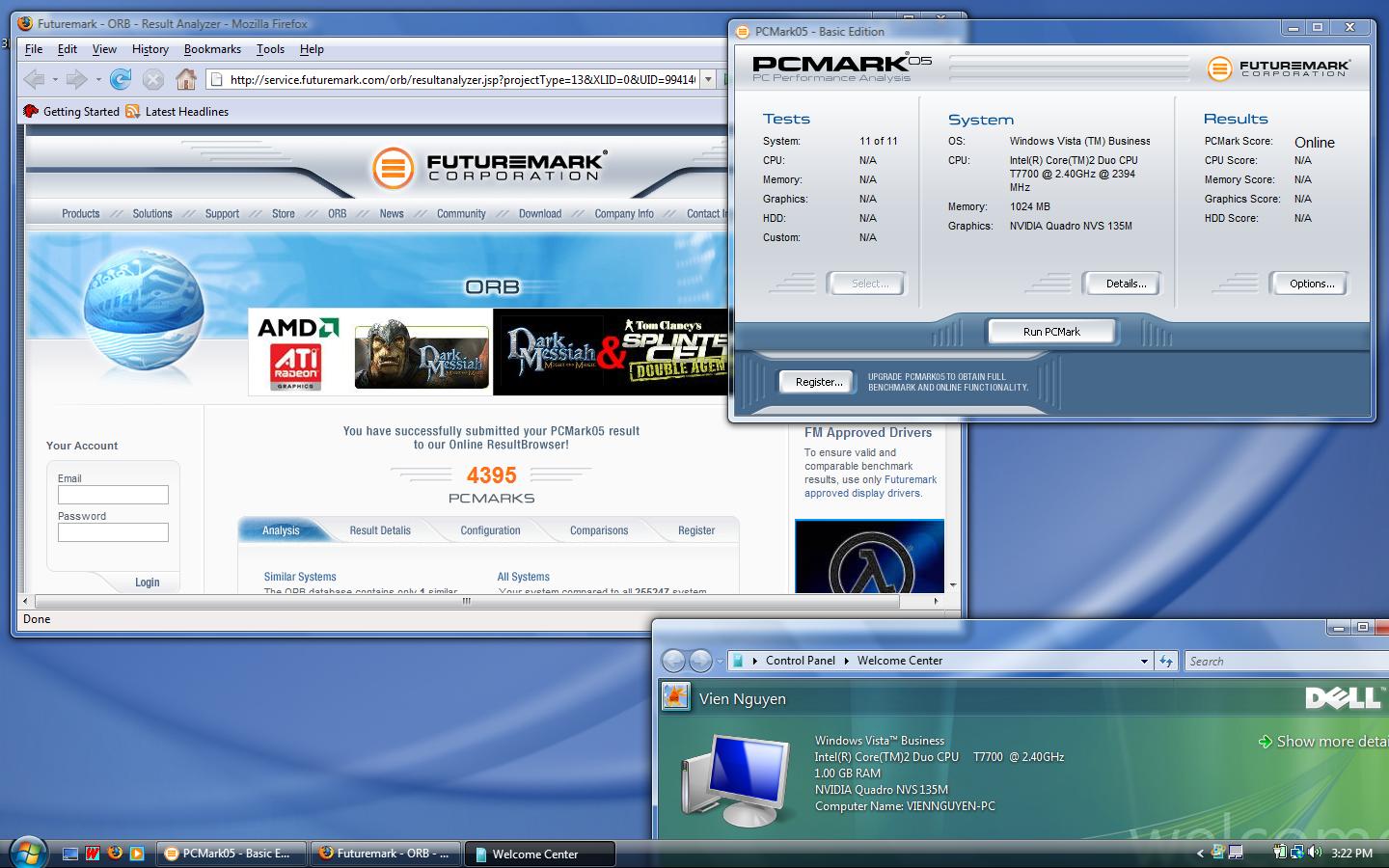The height and width of the screenshot is (868, 1389).
Task: Click the Half-Life lambda ad image
Action: point(869,556)
